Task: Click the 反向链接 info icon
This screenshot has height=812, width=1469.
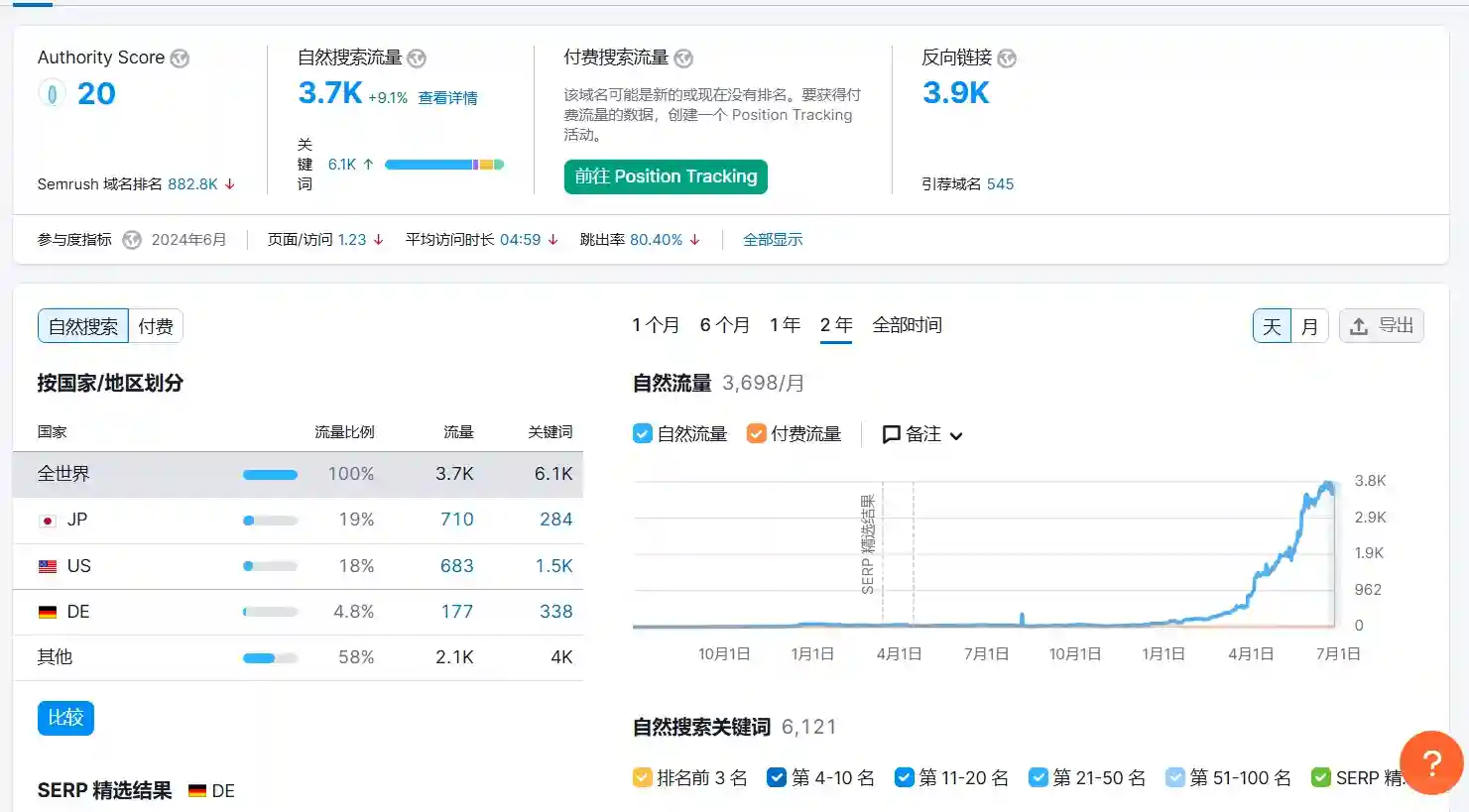Action: click(1006, 58)
